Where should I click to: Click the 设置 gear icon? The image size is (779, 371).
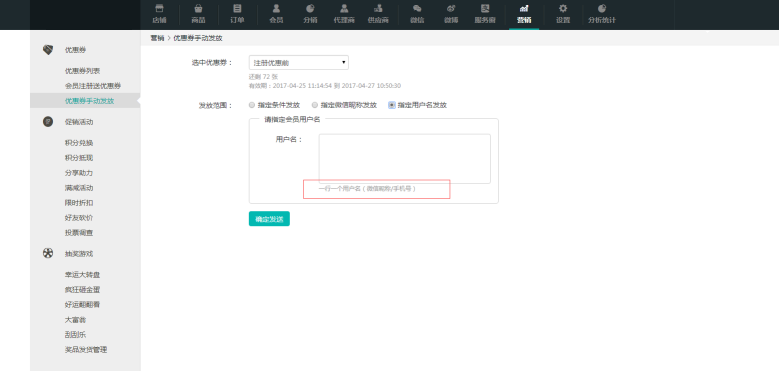point(562,8)
